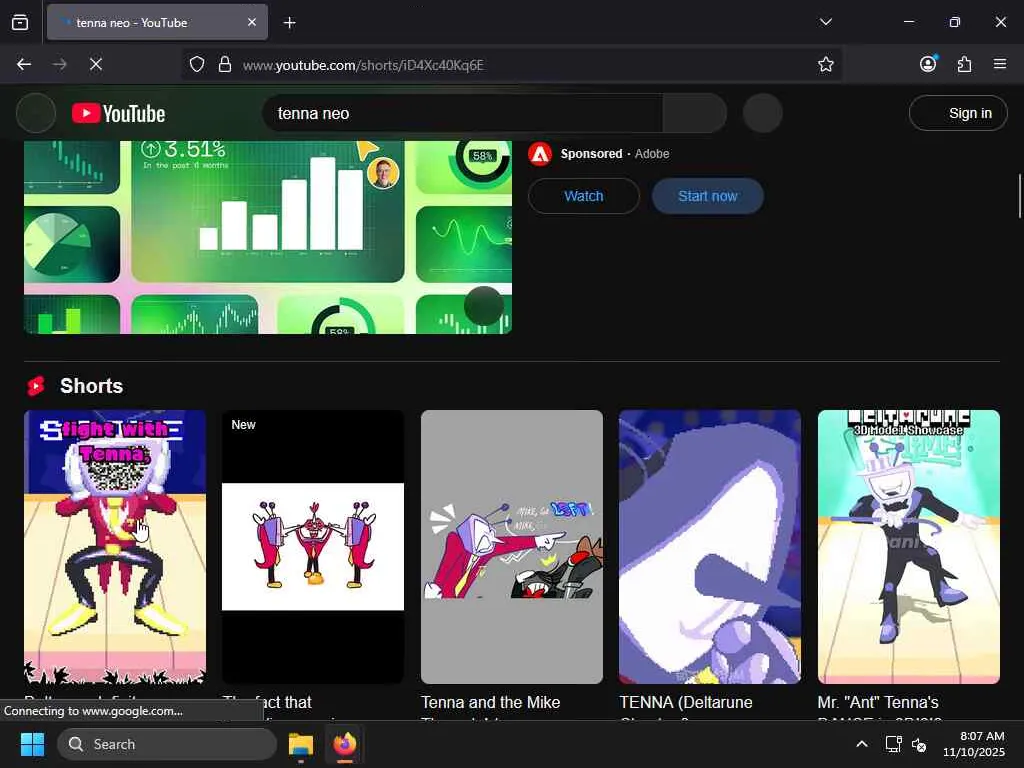
Task: Open the Adobe sponsored chart thumbnail
Action: pyautogui.click(x=268, y=237)
